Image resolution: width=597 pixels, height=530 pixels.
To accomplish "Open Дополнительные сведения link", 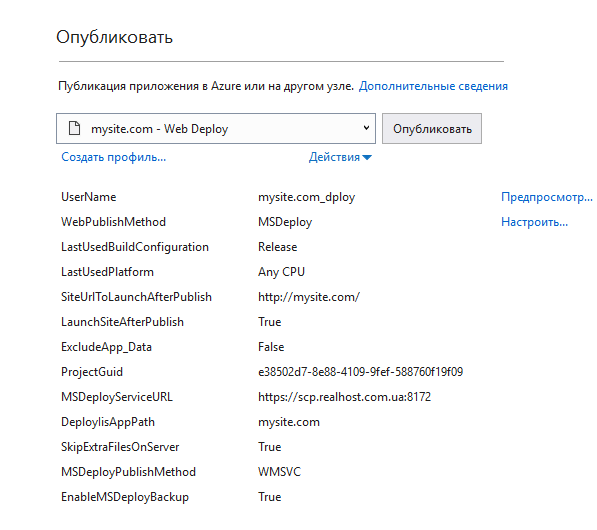I will click(x=433, y=86).
